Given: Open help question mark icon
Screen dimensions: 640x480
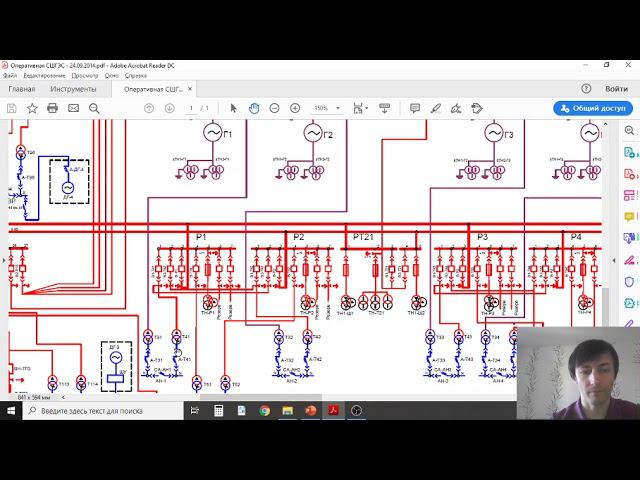Looking at the screenshot, I should pos(586,89).
